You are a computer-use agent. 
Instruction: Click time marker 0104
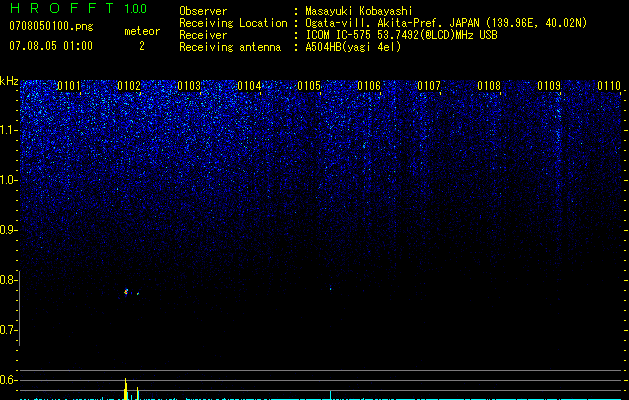(x=249, y=85)
